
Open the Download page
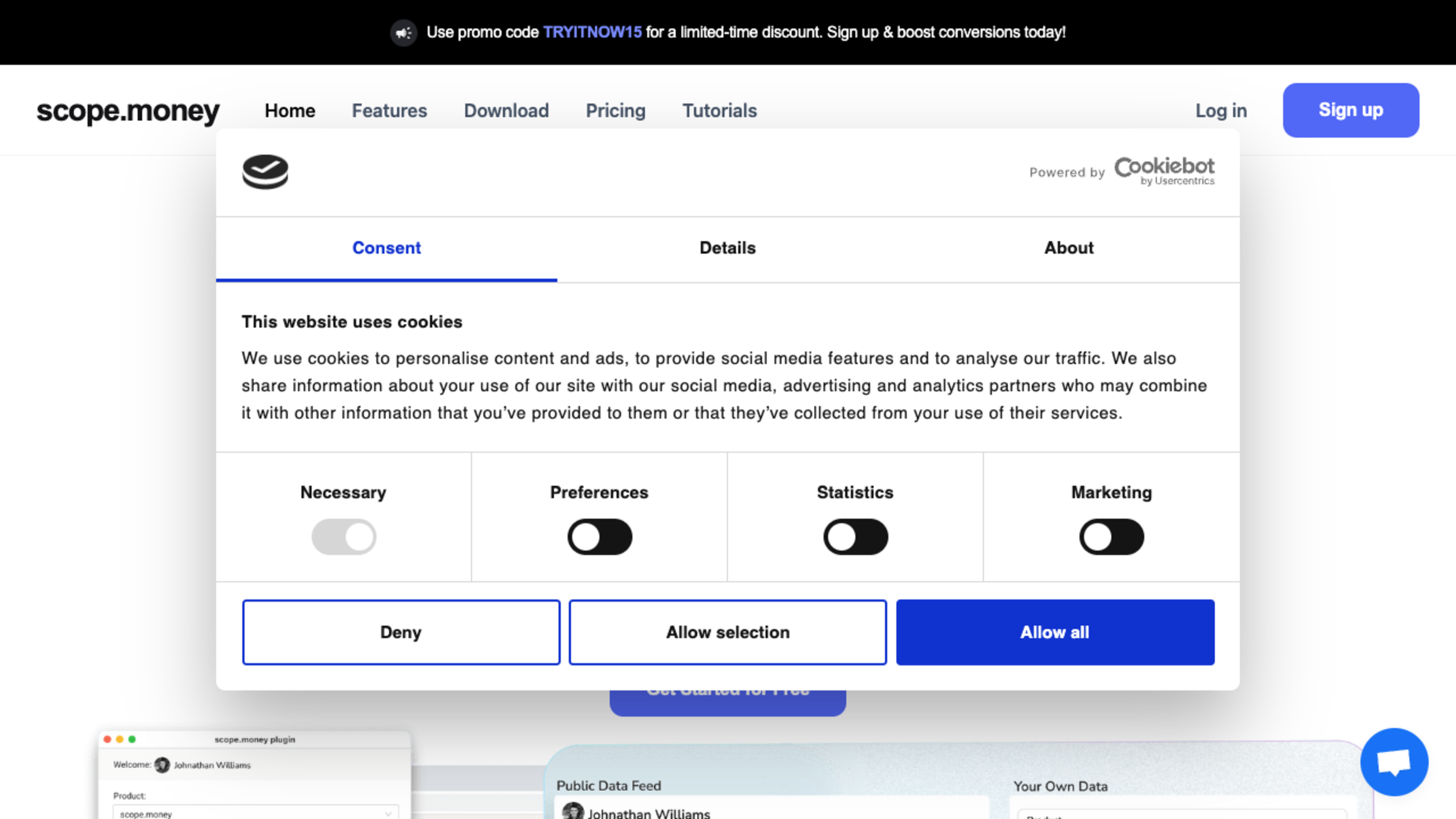tap(507, 111)
